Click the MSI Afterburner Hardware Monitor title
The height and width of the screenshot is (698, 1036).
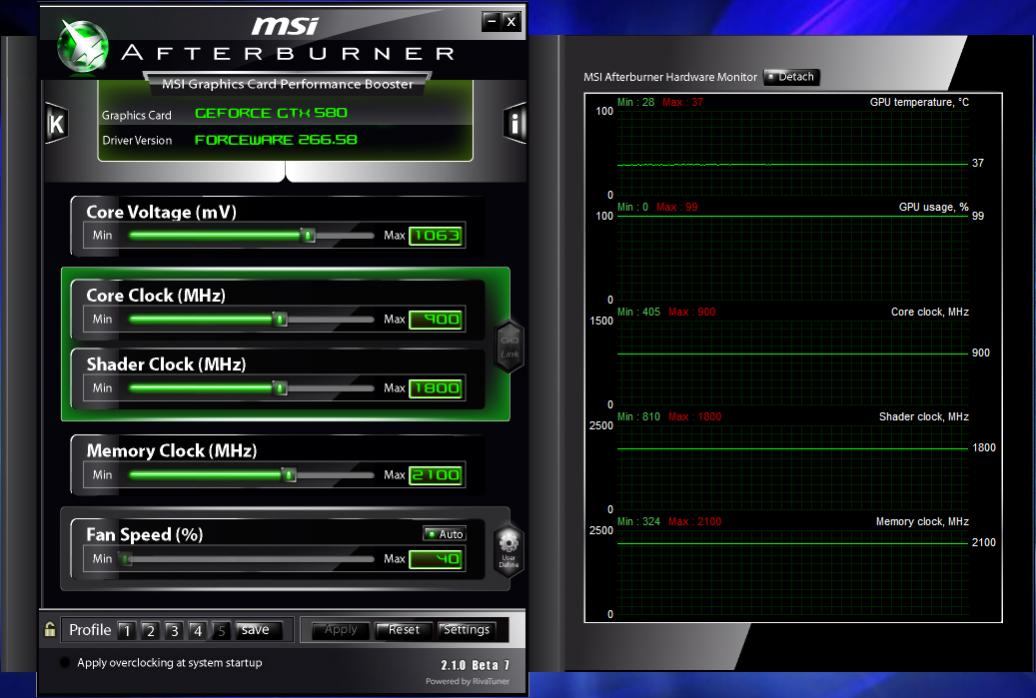click(x=670, y=77)
